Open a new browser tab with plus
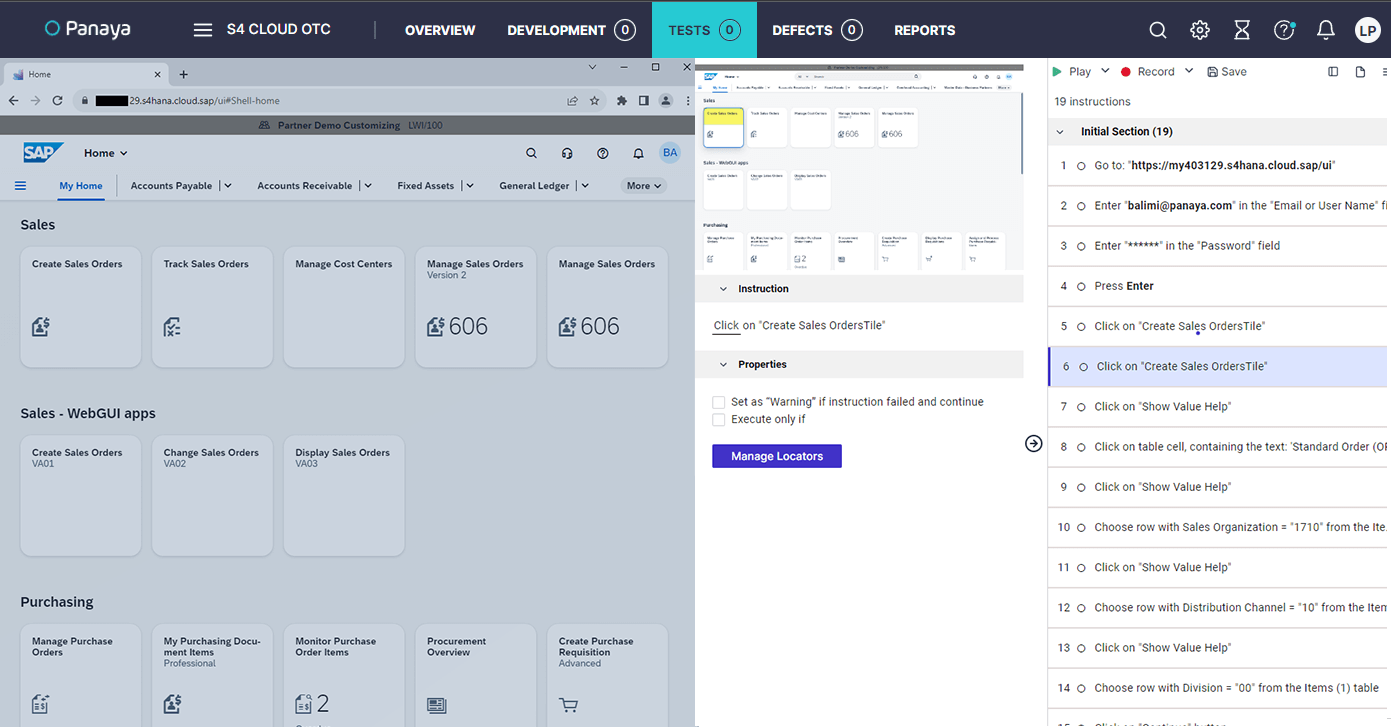 (x=184, y=74)
